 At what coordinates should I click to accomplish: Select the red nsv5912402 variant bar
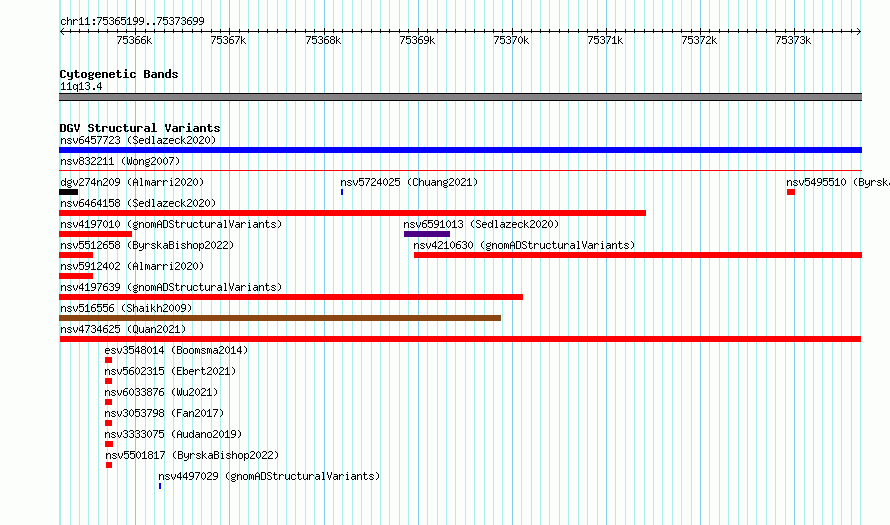(76, 276)
